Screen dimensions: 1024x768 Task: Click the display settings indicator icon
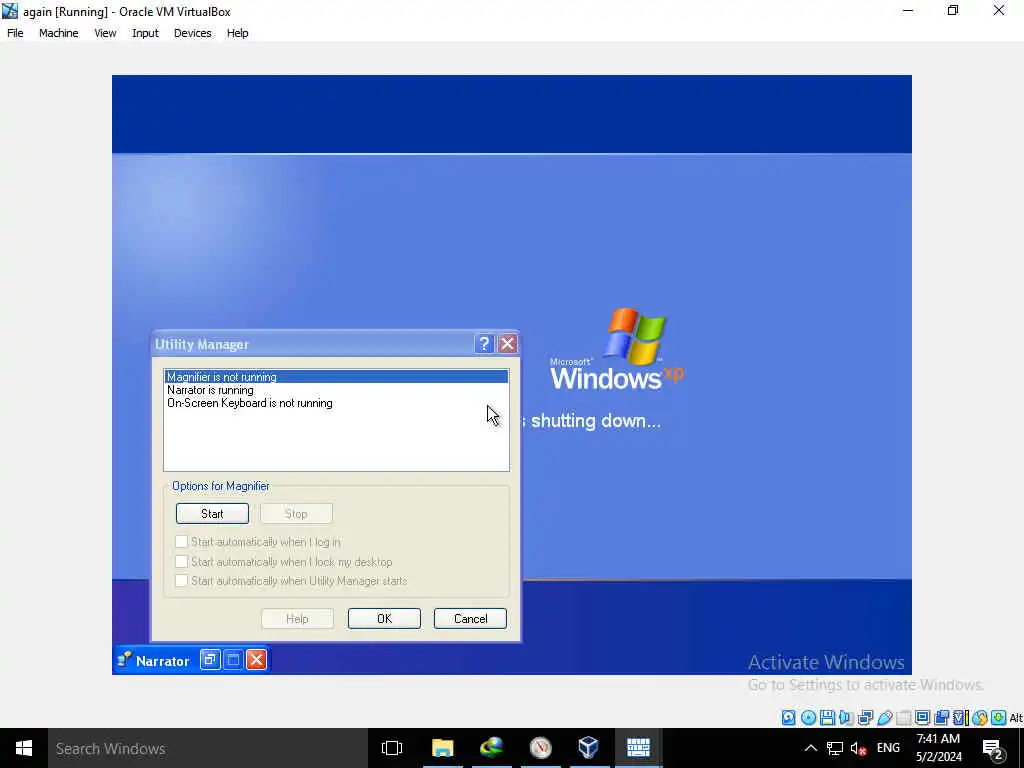pos(922,718)
